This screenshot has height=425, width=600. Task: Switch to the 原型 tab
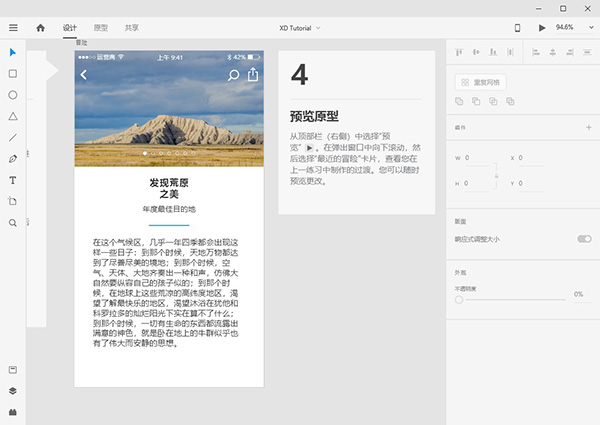[x=101, y=28]
